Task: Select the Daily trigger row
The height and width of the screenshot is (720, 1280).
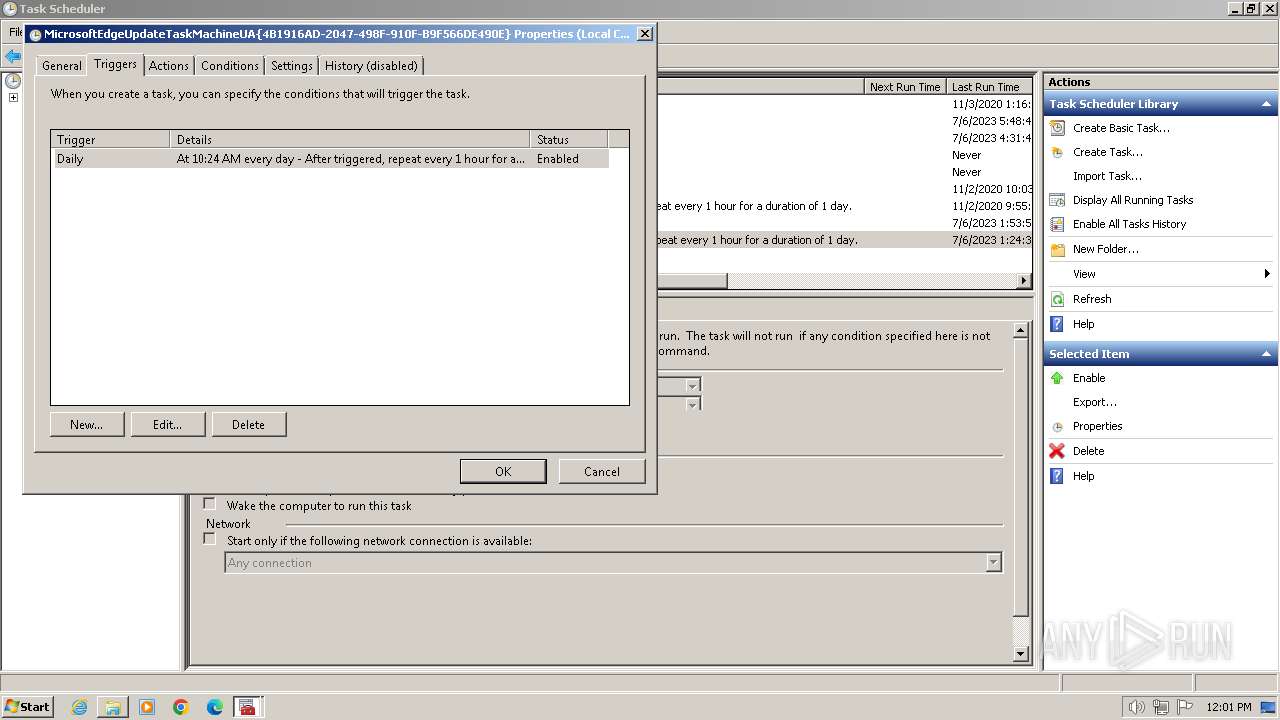Action: pos(330,158)
